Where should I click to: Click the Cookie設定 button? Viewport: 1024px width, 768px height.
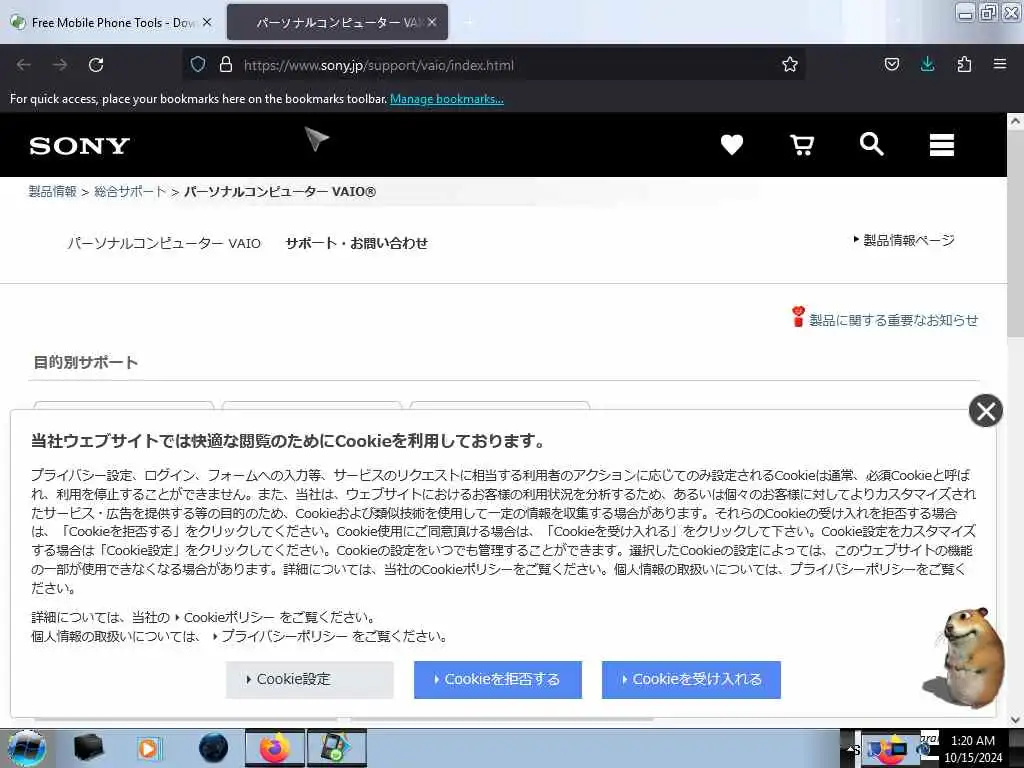pyautogui.click(x=310, y=680)
